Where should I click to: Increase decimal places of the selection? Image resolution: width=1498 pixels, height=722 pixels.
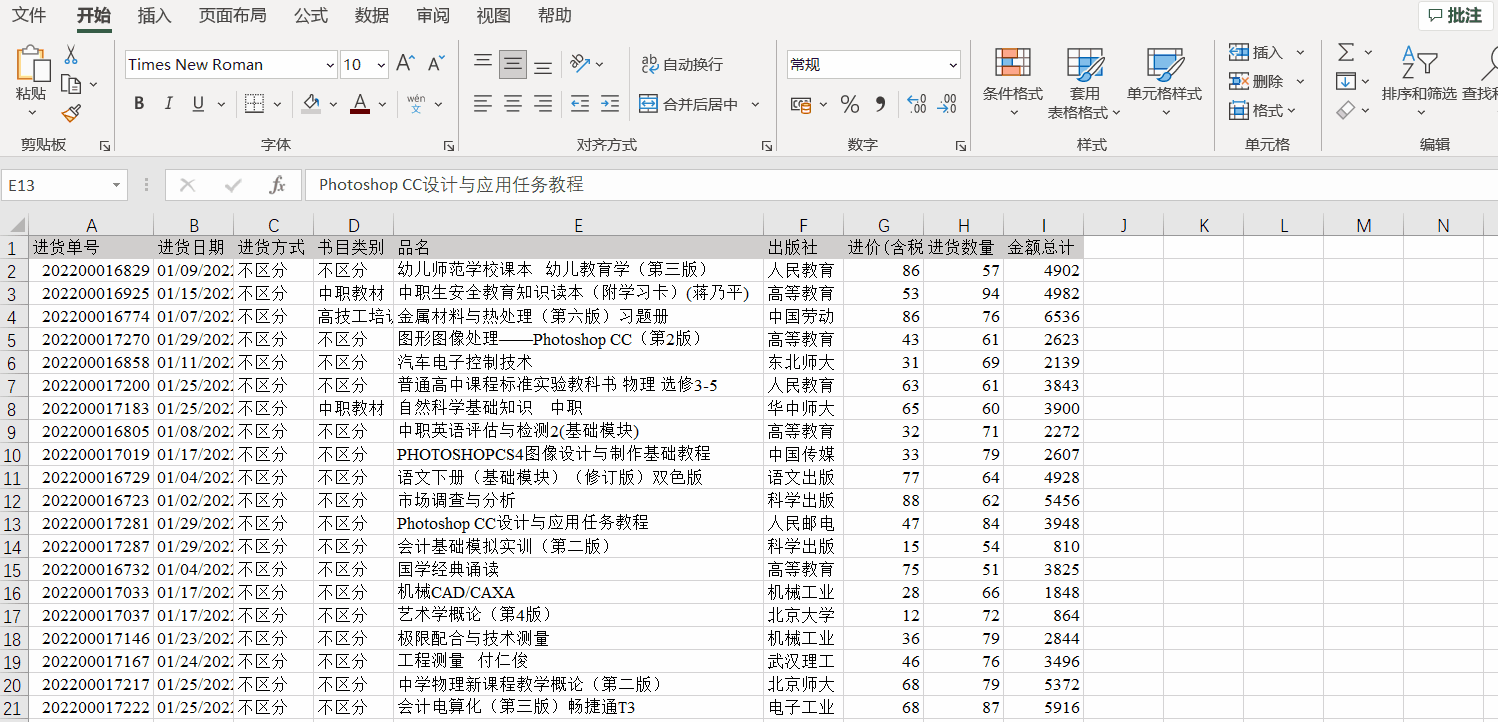click(916, 103)
